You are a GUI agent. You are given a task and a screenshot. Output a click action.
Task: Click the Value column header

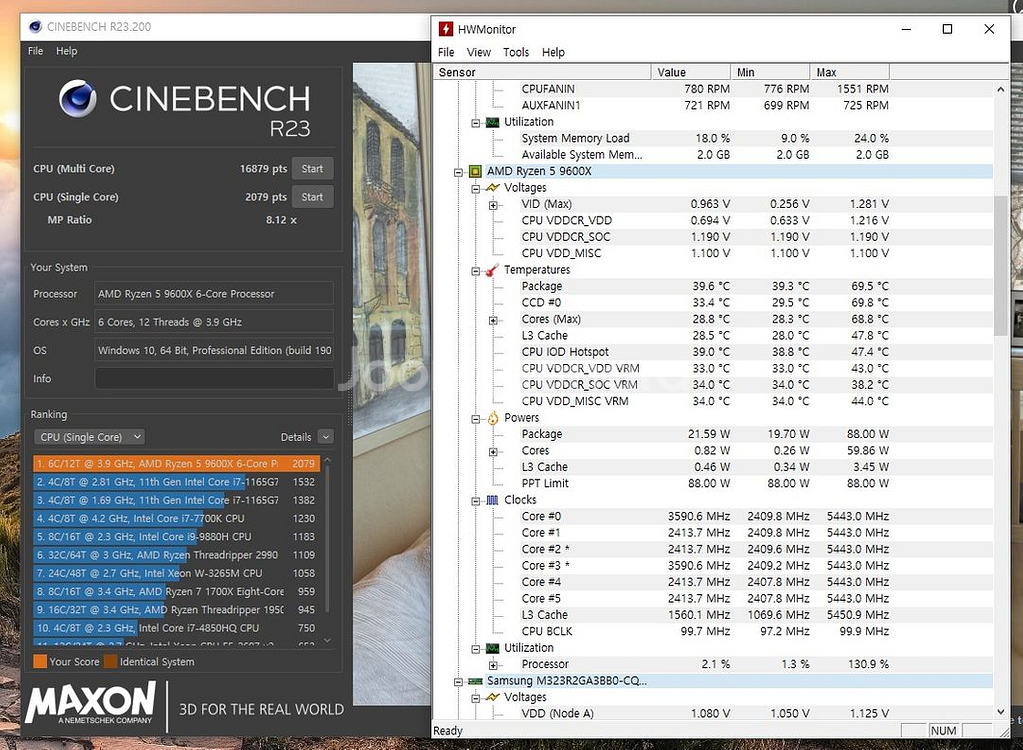coord(691,72)
